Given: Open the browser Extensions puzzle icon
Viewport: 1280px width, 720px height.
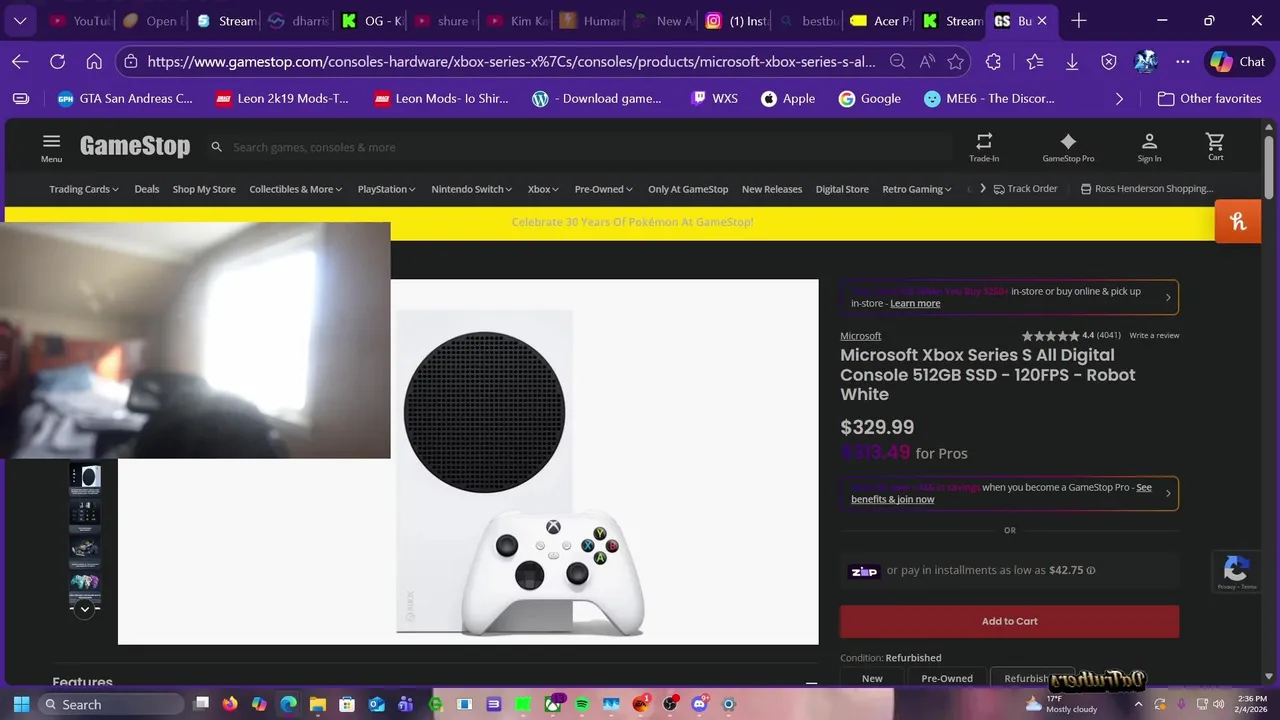Looking at the screenshot, I should point(993,62).
